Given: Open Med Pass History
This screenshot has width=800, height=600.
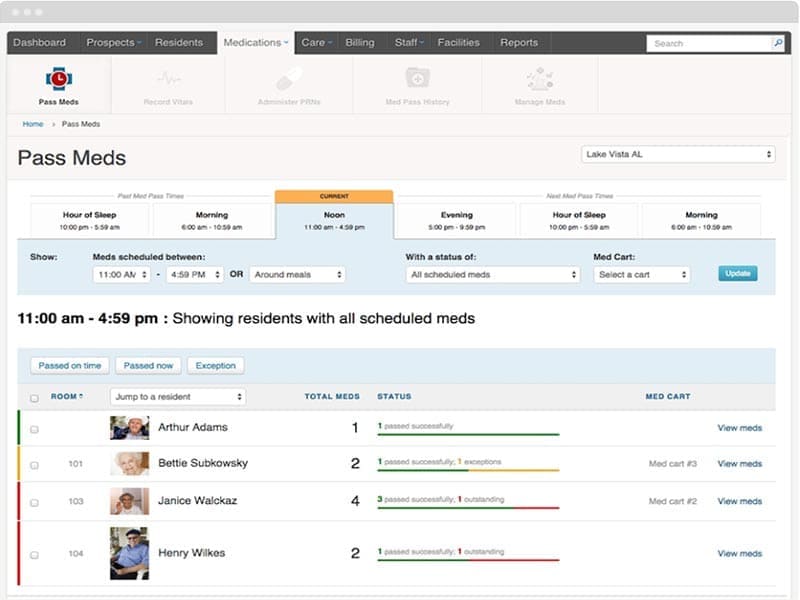Looking at the screenshot, I should click(x=415, y=80).
